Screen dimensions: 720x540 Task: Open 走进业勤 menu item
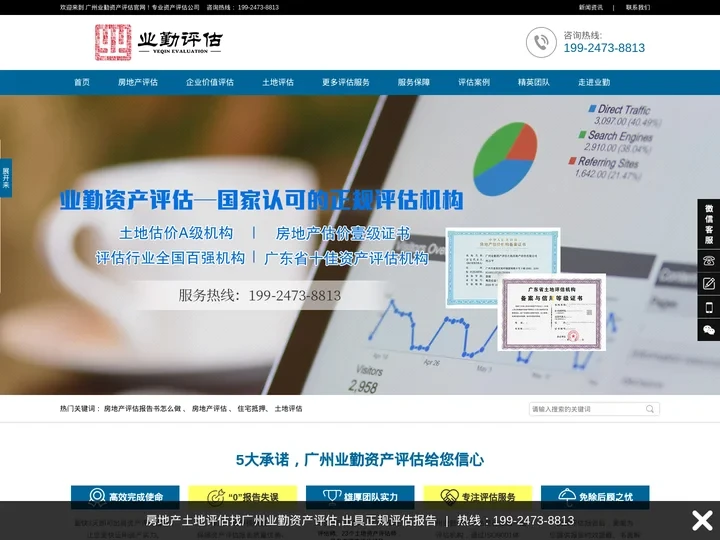(x=594, y=82)
